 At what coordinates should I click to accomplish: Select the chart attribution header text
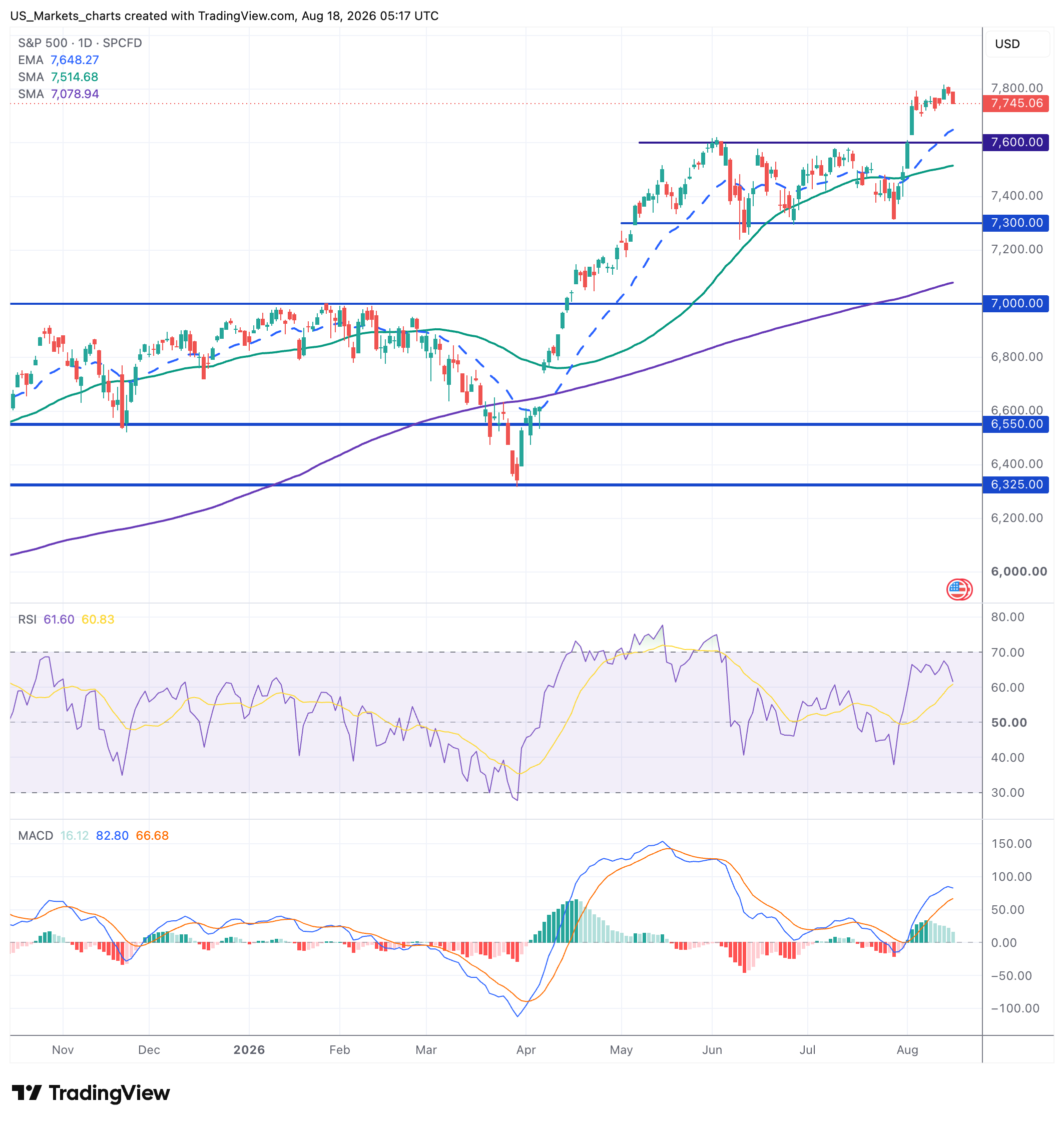tap(225, 16)
